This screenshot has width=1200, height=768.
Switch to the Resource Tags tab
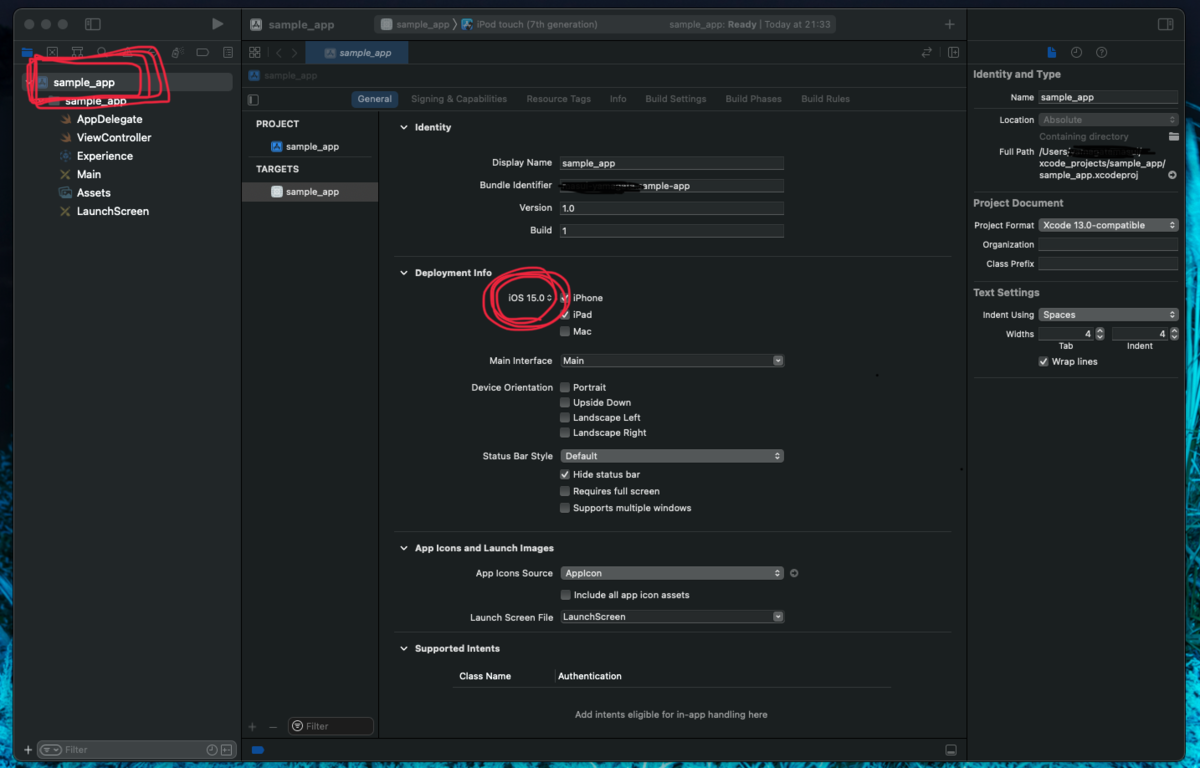pos(558,99)
